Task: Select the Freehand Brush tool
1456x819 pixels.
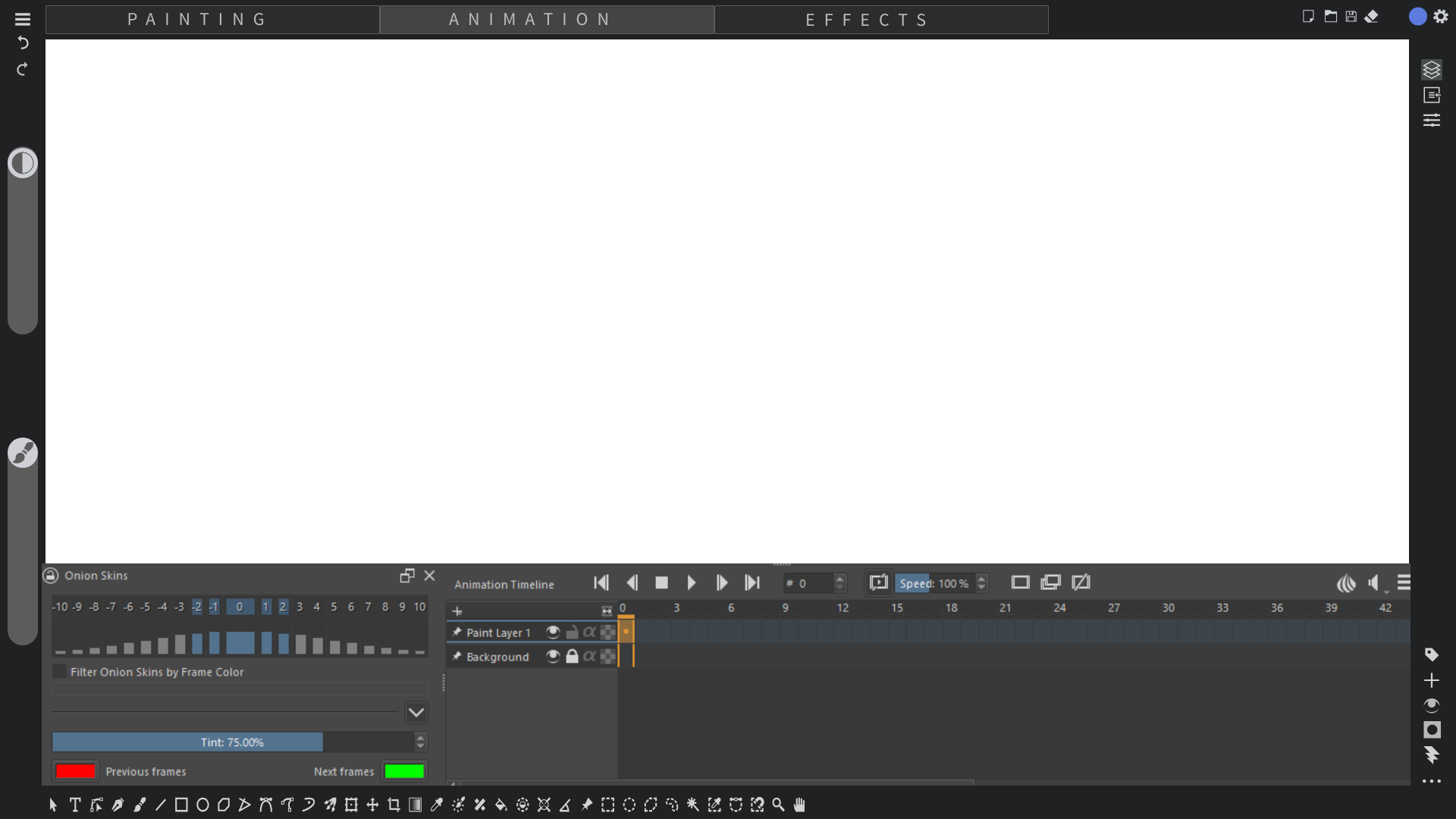Action: [x=140, y=805]
